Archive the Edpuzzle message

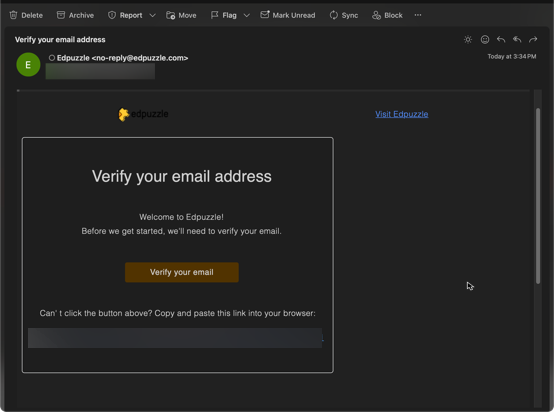pyautogui.click(x=75, y=15)
